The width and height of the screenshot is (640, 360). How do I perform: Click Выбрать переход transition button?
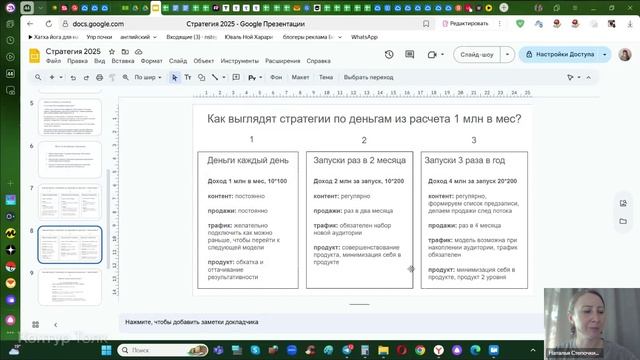368,77
